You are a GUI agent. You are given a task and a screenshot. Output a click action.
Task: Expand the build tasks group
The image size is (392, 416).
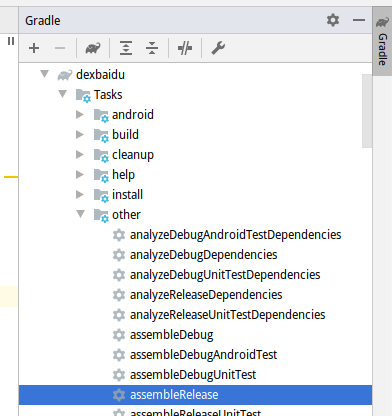(80, 135)
